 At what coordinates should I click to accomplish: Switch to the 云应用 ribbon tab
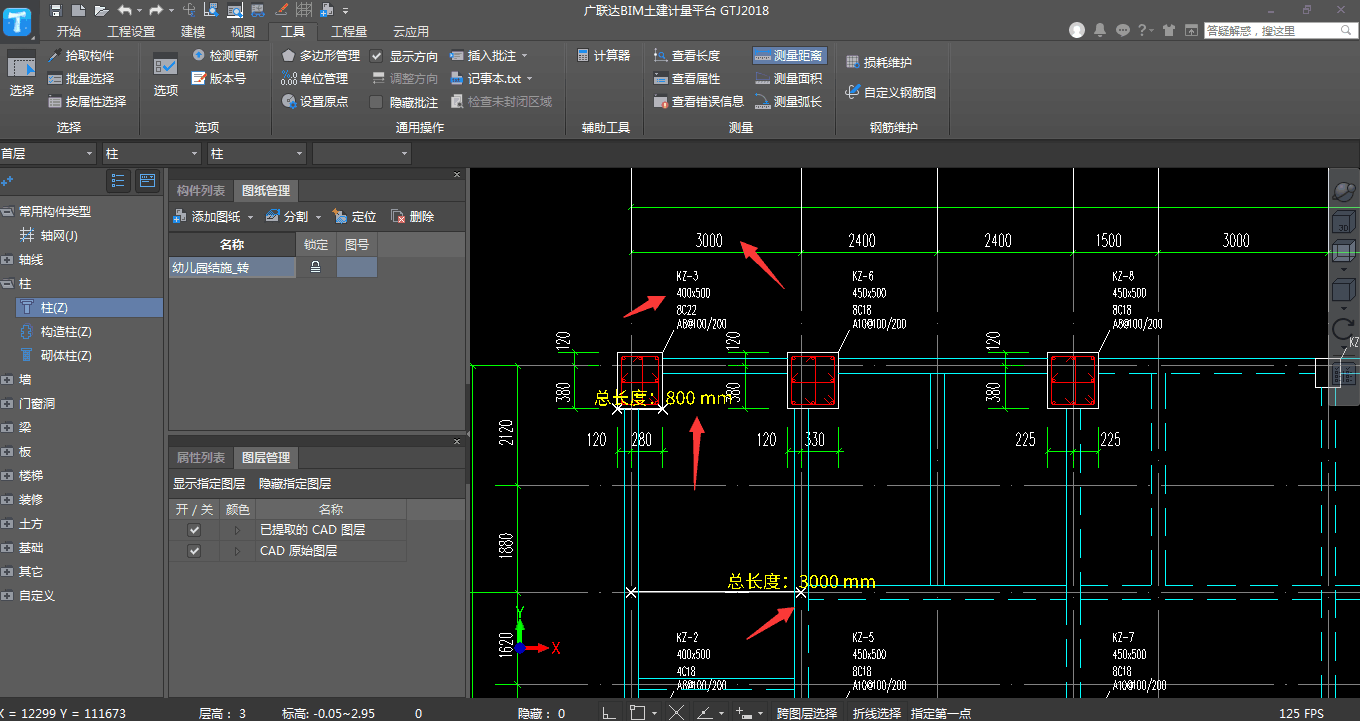(411, 31)
